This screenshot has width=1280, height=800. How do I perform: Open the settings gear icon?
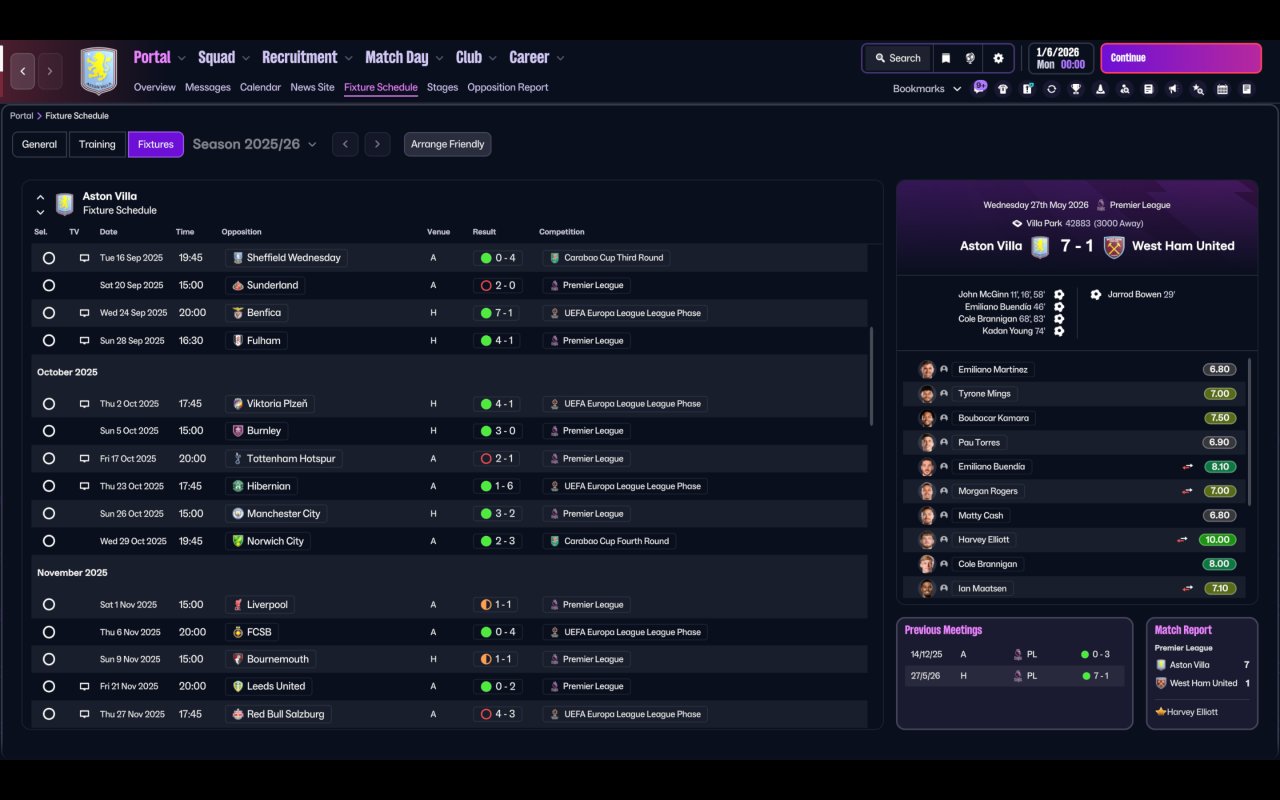tap(998, 58)
